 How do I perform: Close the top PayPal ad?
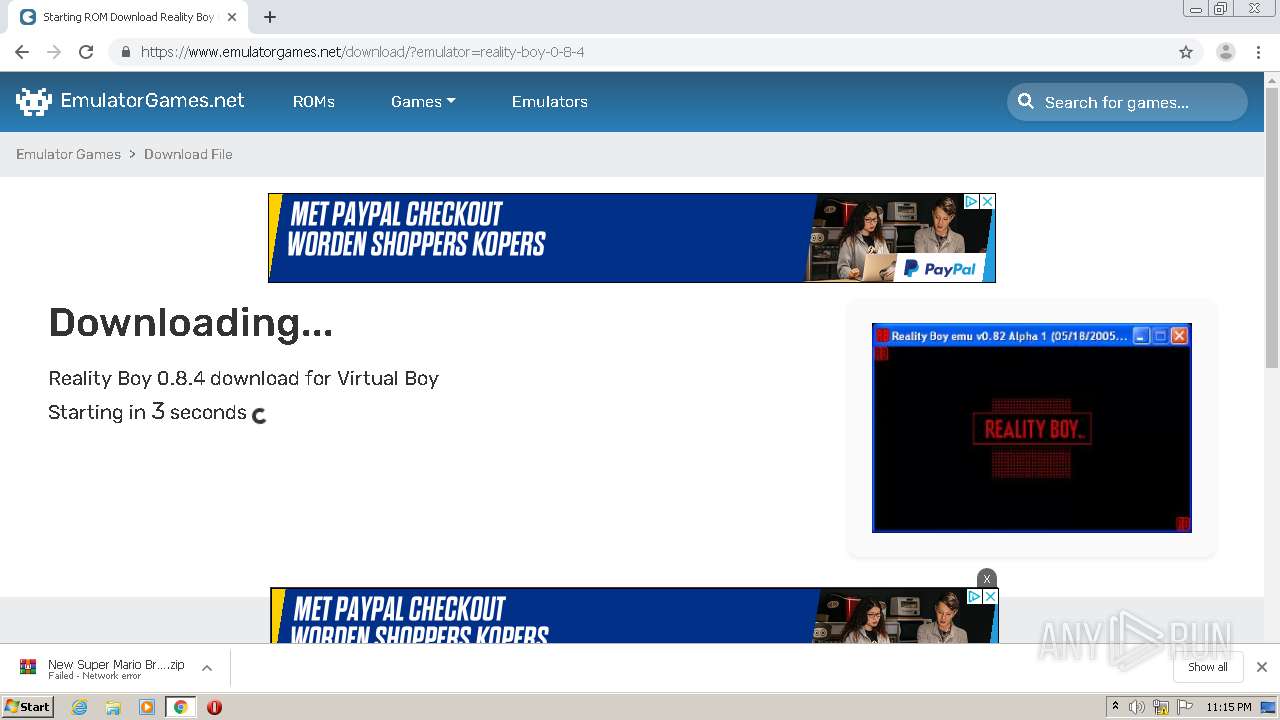coord(987,201)
